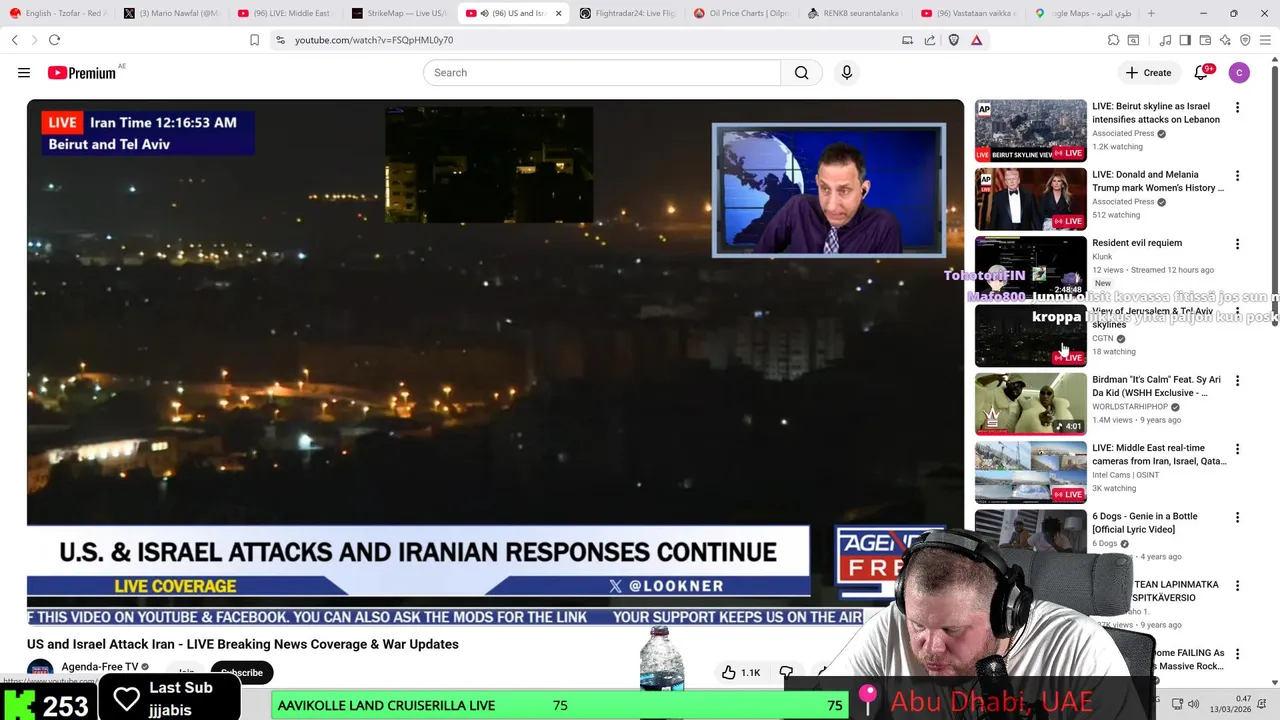1280x720 pixels.
Task: Click the address bar URL
Action: (x=374, y=40)
